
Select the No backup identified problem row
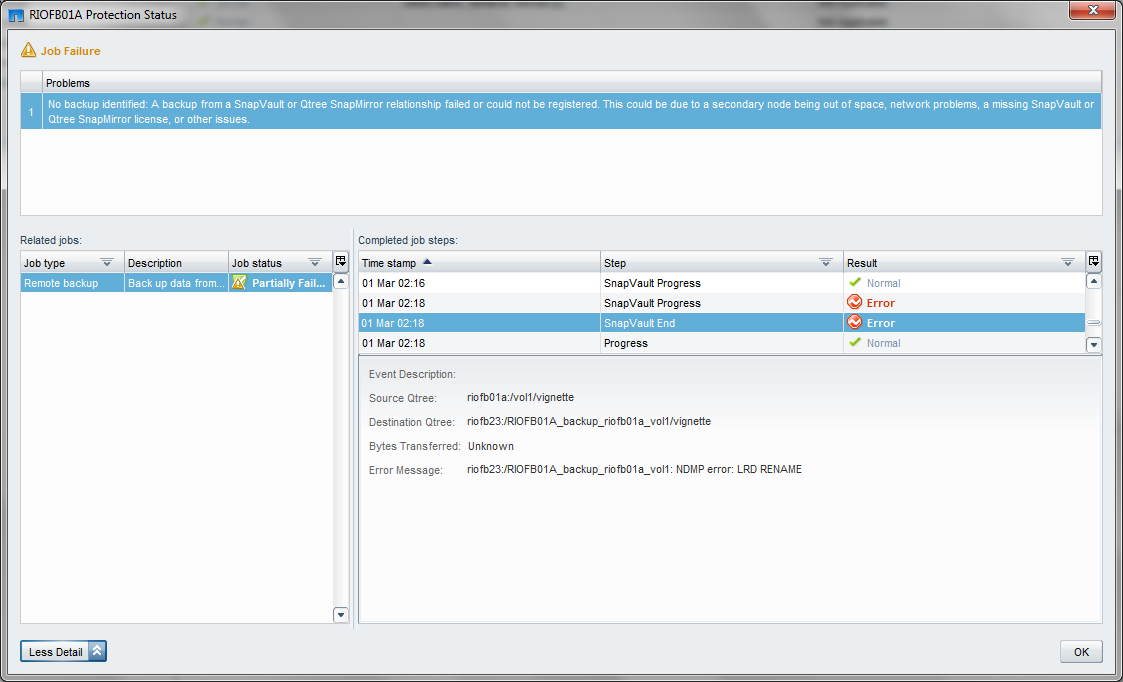pos(561,111)
